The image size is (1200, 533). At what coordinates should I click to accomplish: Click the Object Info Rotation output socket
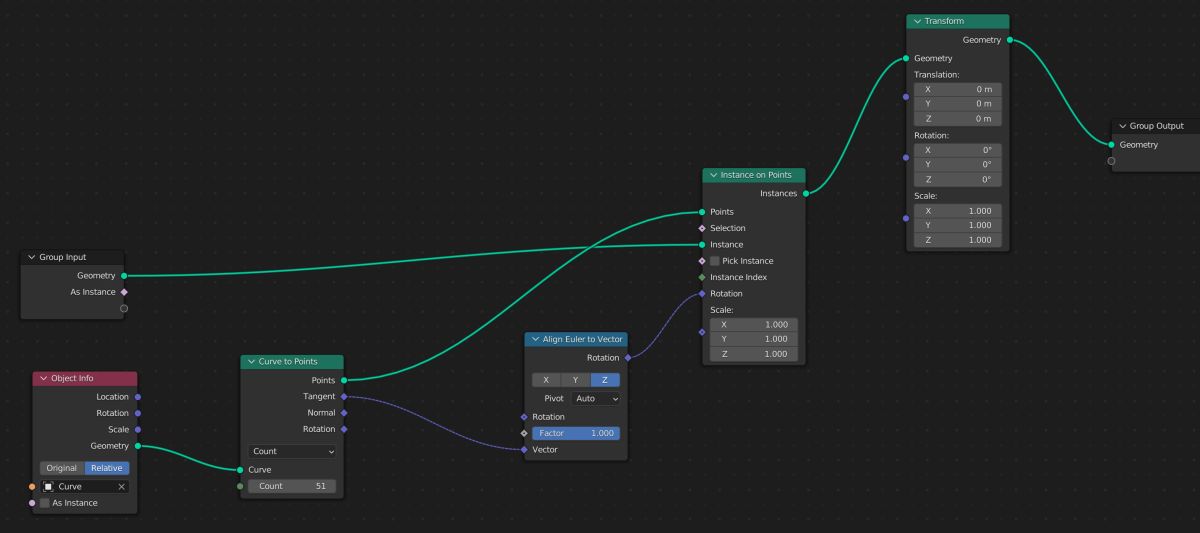[137, 413]
